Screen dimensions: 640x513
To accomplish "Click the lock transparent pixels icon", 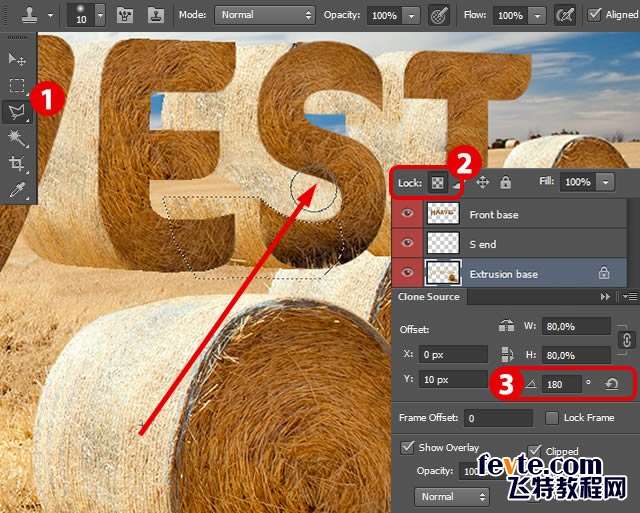I will [x=437, y=182].
